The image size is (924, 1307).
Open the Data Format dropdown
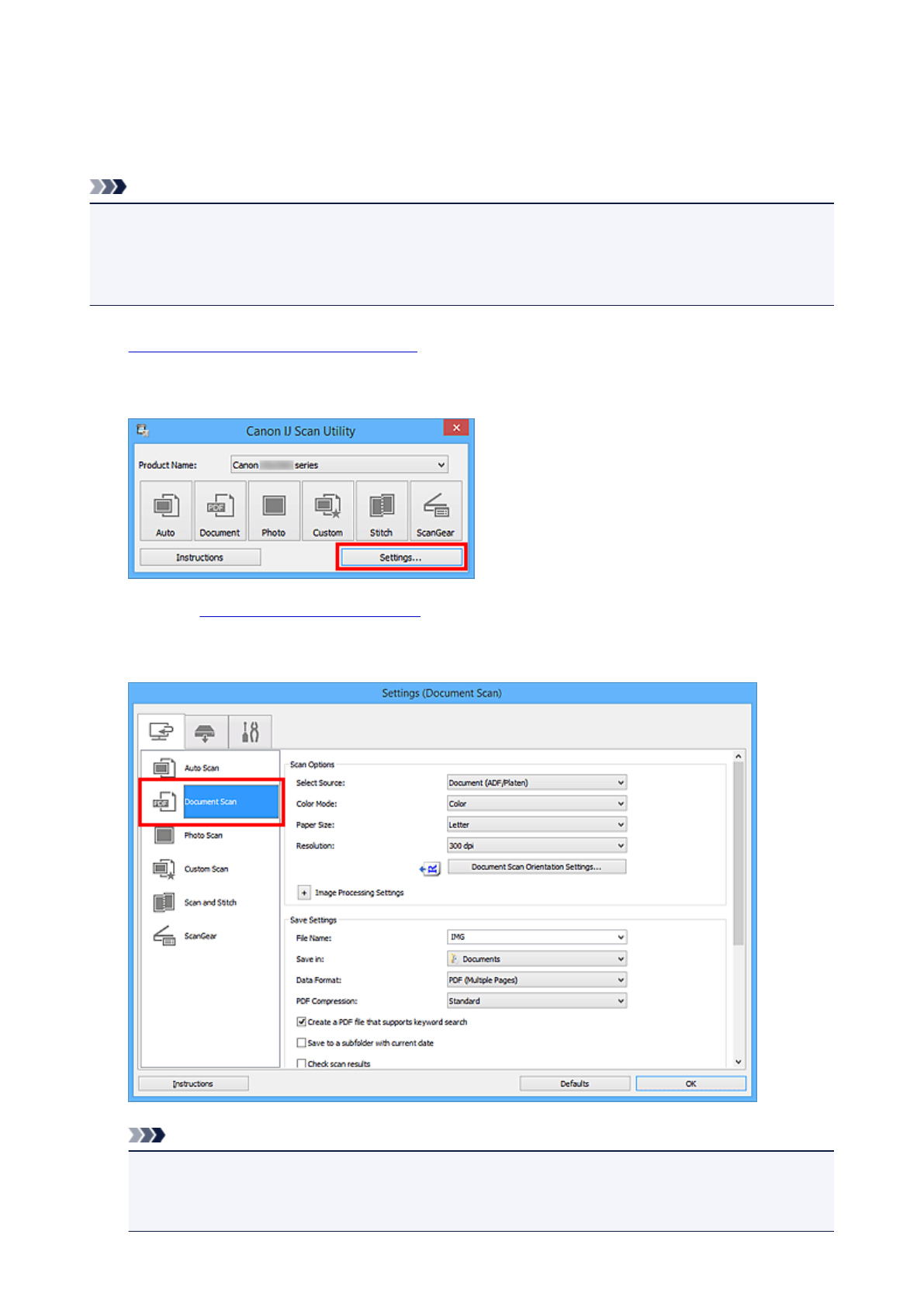(x=536, y=980)
